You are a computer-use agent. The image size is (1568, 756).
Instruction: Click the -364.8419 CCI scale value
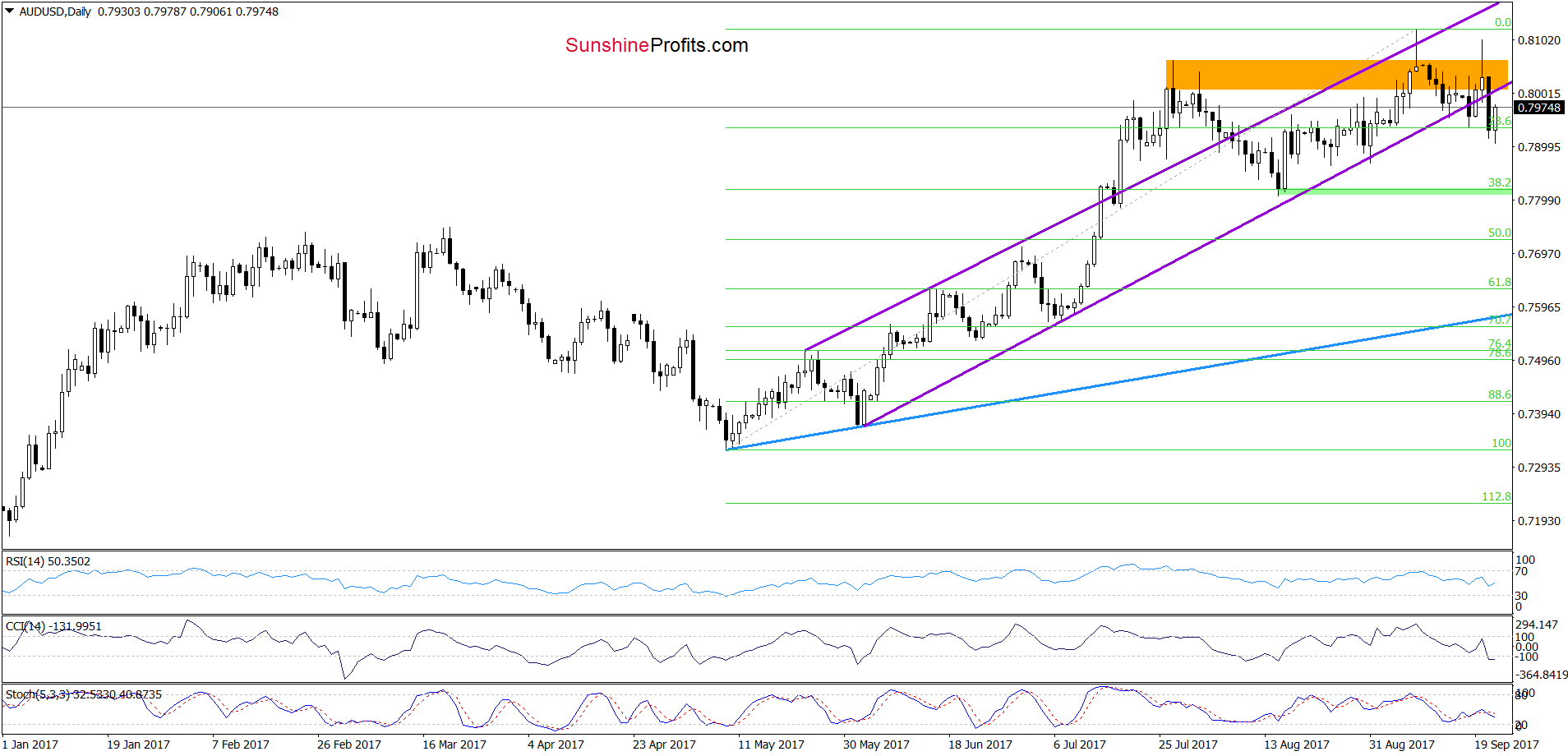(1542, 675)
